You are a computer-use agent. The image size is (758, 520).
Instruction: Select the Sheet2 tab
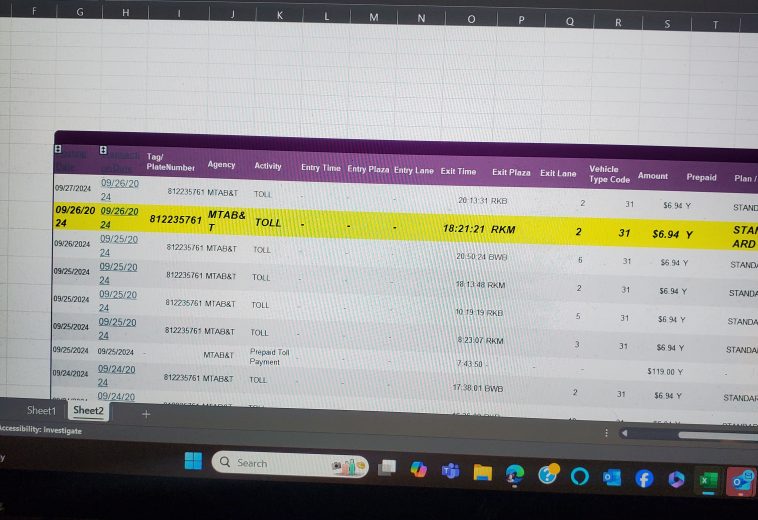point(88,411)
